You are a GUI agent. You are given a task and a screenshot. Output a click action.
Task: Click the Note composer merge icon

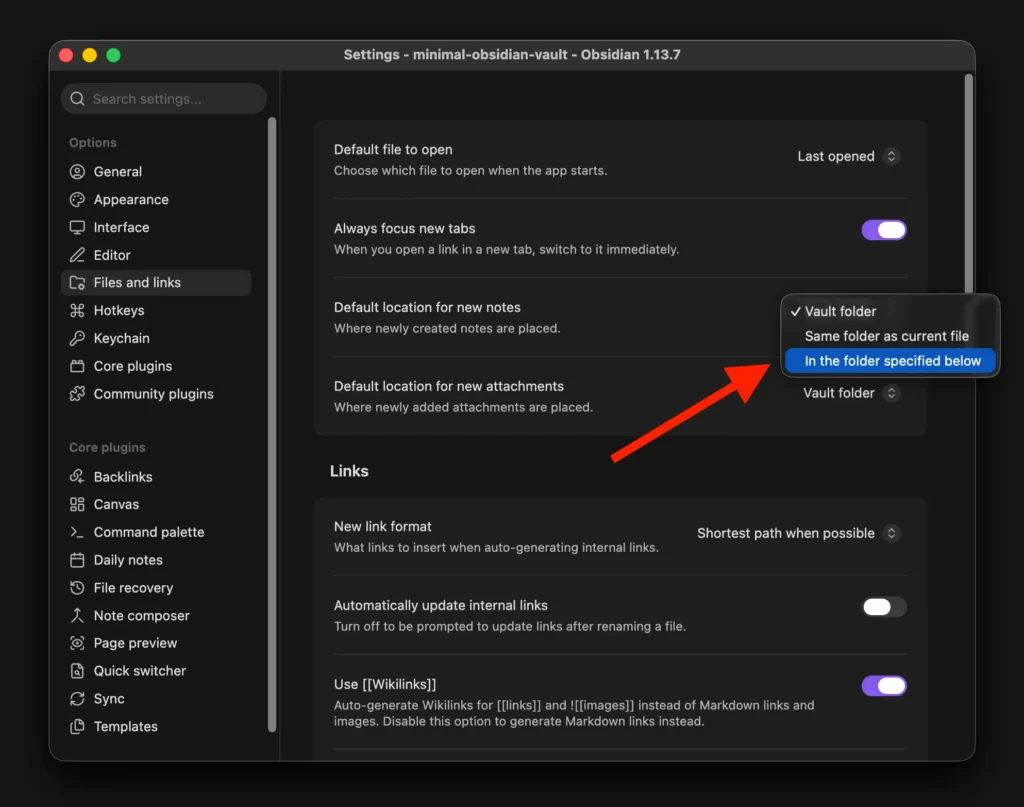click(x=77, y=616)
